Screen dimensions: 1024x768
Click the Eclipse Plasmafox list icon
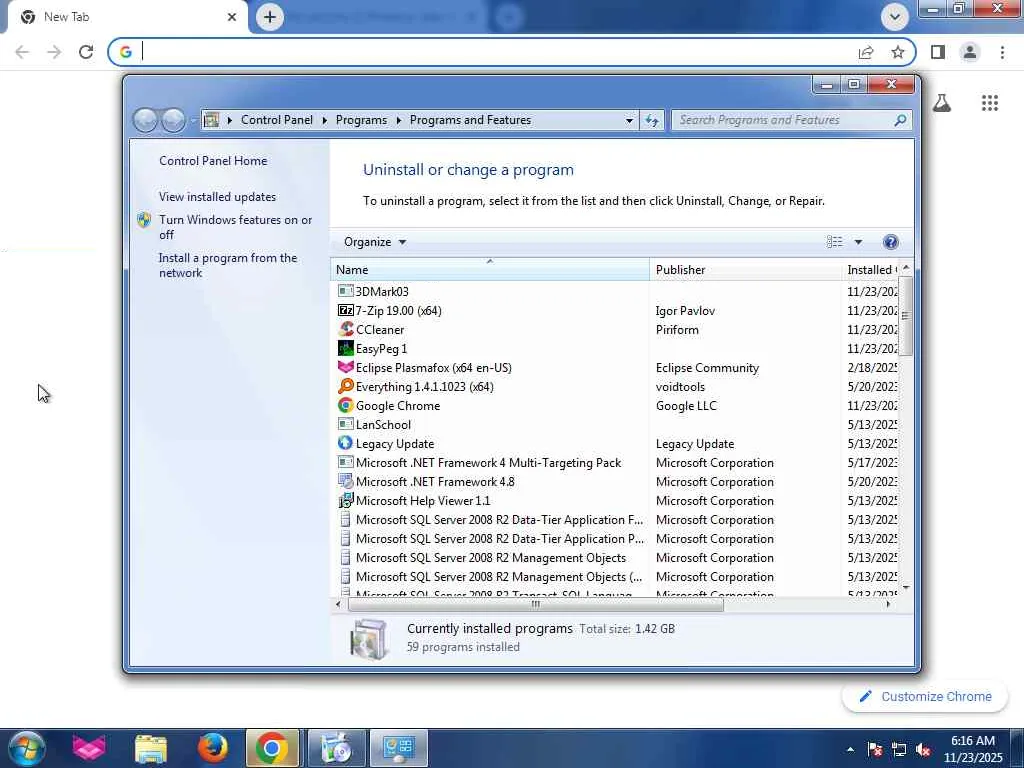click(x=345, y=367)
